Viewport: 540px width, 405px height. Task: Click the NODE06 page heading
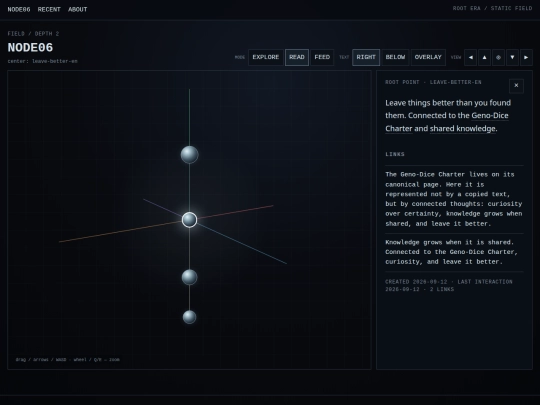pyautogui.click(x=30, y=48)
